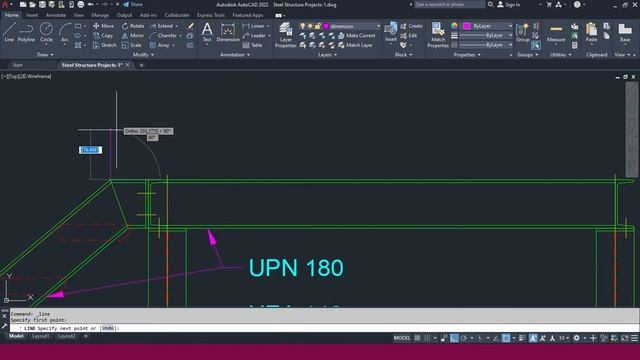Expand the Modify panel
Screen dimensions: 640x360
tap(143, 55)
